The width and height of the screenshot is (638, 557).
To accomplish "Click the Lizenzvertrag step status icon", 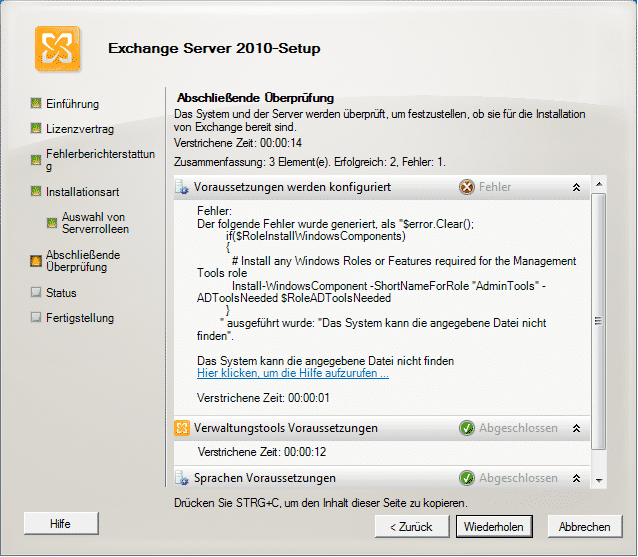I will point(36,129).
